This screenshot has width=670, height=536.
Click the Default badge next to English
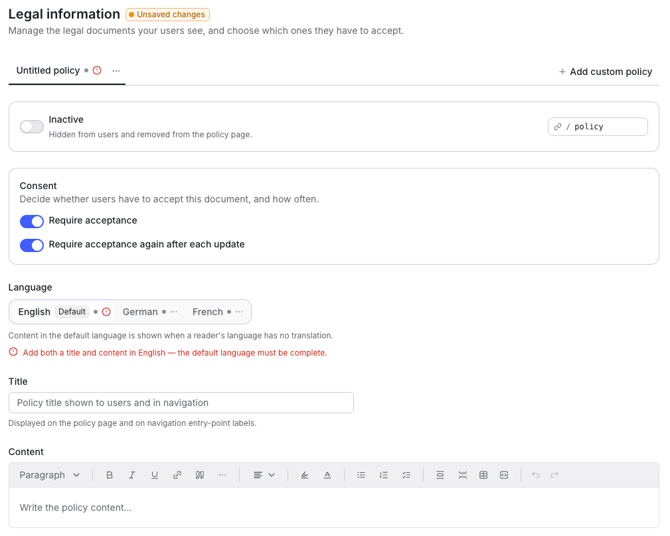(72, 312)
